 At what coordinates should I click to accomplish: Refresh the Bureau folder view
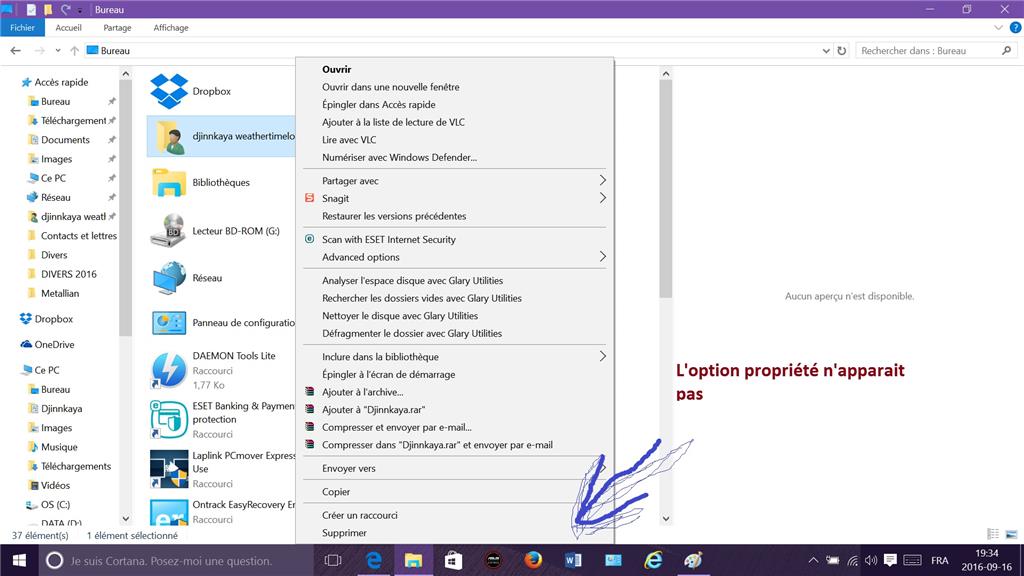pos(842,50)
